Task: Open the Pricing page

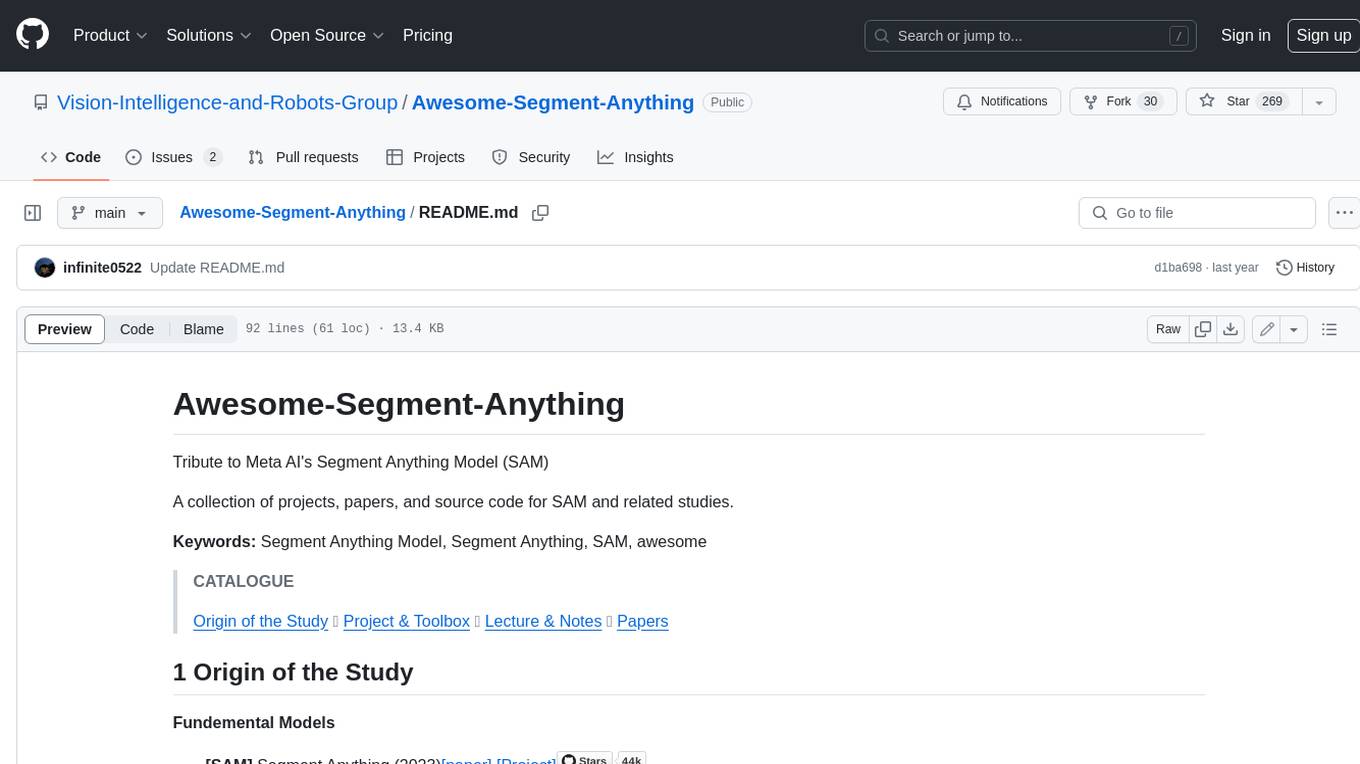Action: tap(427, 35)
